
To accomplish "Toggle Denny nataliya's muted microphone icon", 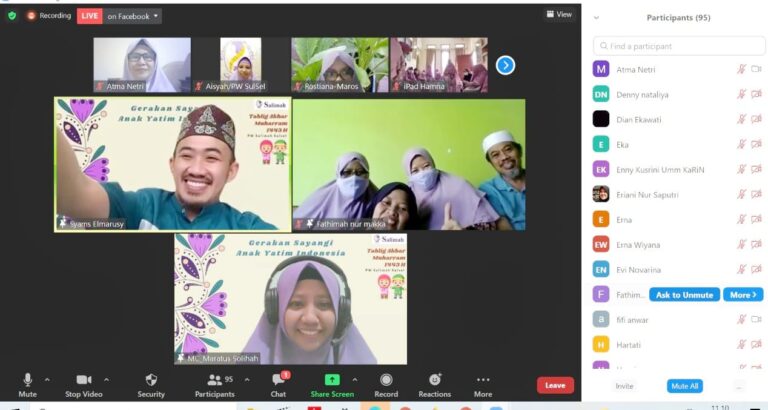I will click(742, 94).
